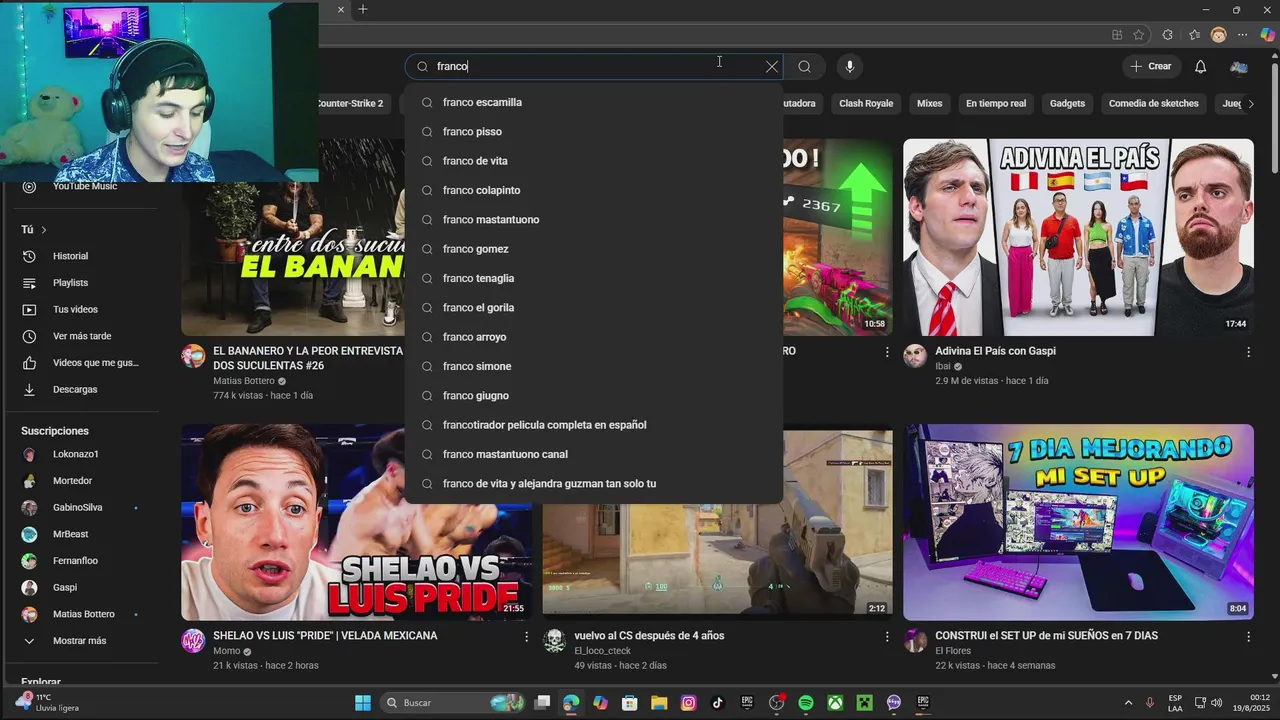Choose suggestion franco tenaglia
Screen dimensions: 1280x720
[x=594, y=278]
